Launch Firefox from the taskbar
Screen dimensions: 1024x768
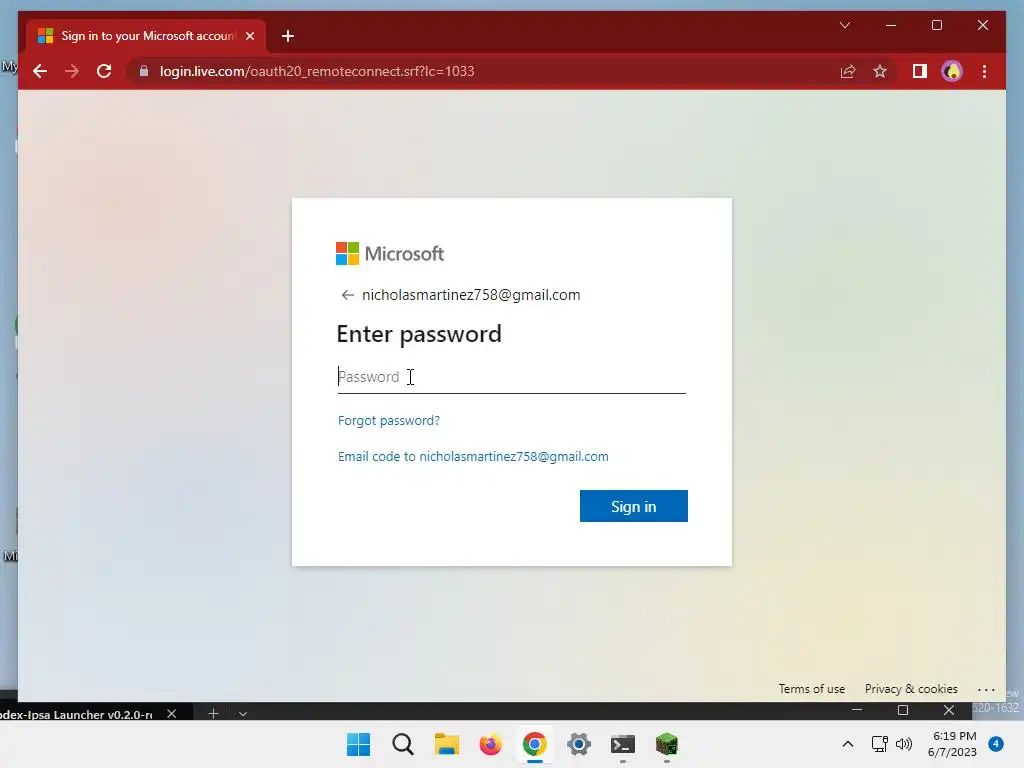pos(490,744)
